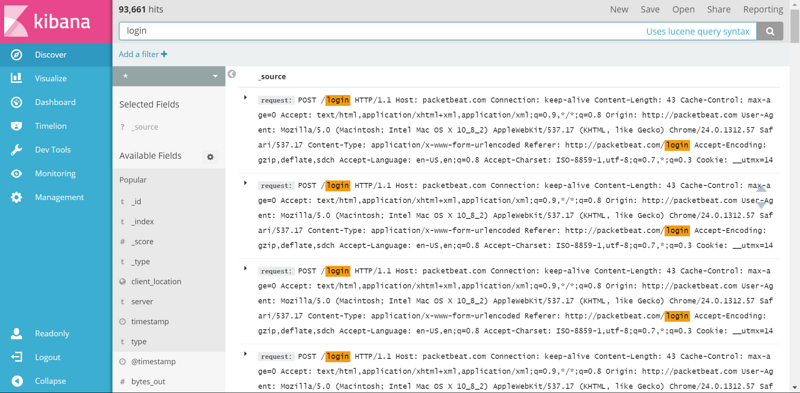Open Dashboard gauge icon
The image size is (800, 393).
(x=16, y=102)
